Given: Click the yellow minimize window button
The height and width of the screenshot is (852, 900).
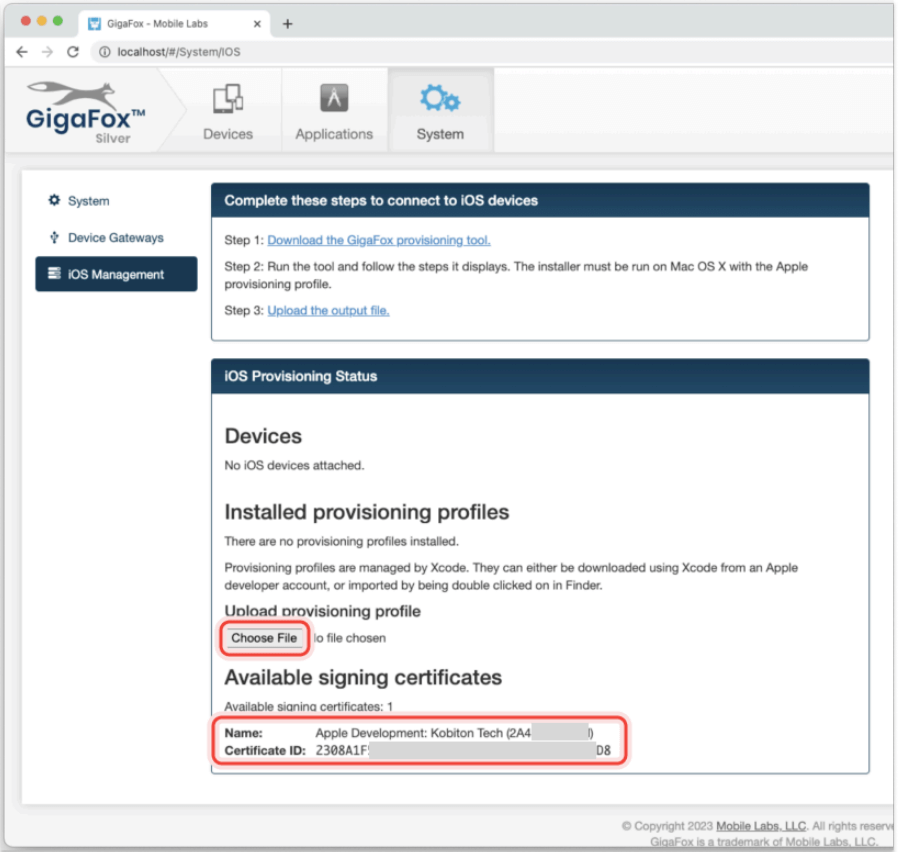Looking at the screenshot, I should tap(41, 21).
